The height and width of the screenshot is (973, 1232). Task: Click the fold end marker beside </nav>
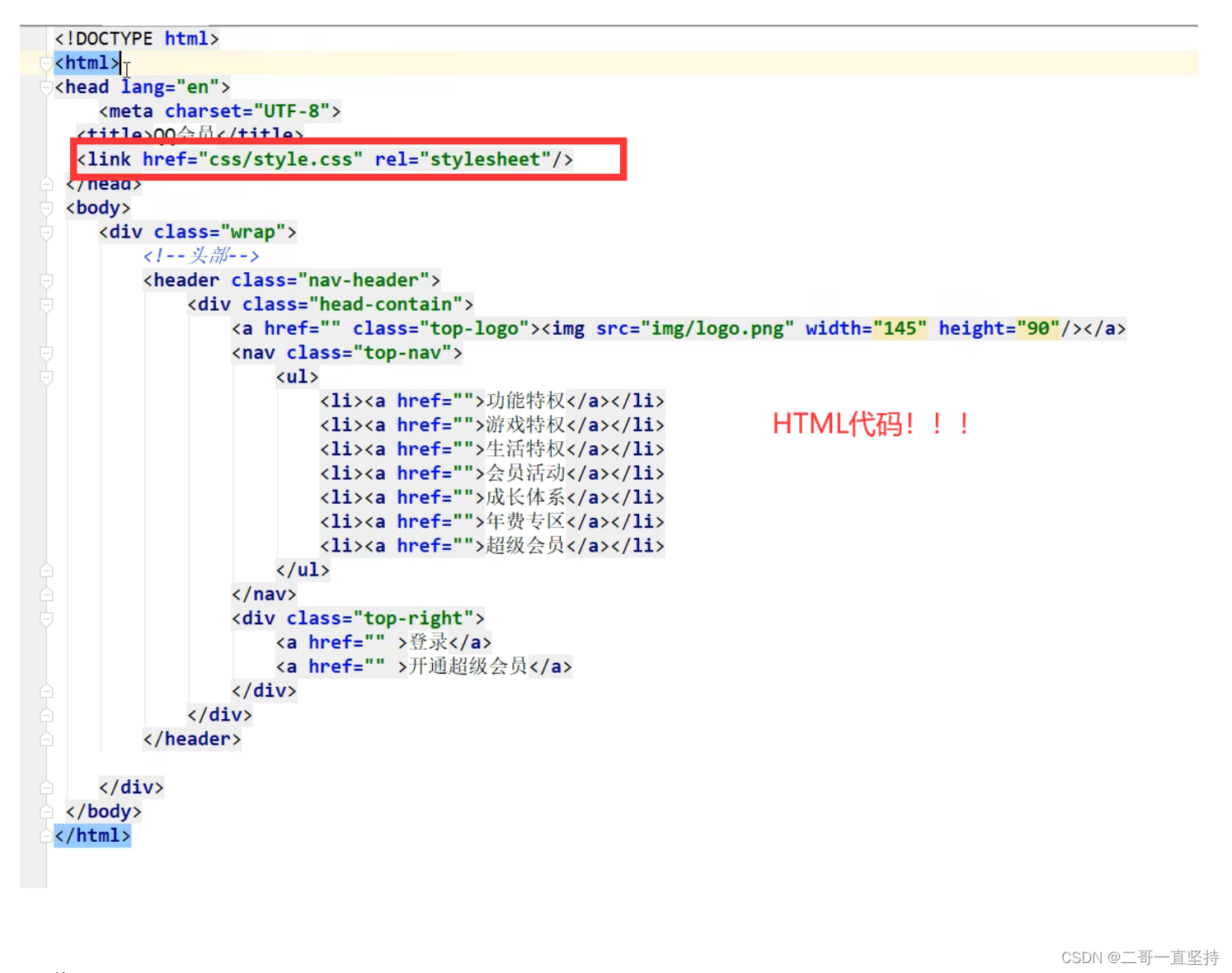point(46,595)
